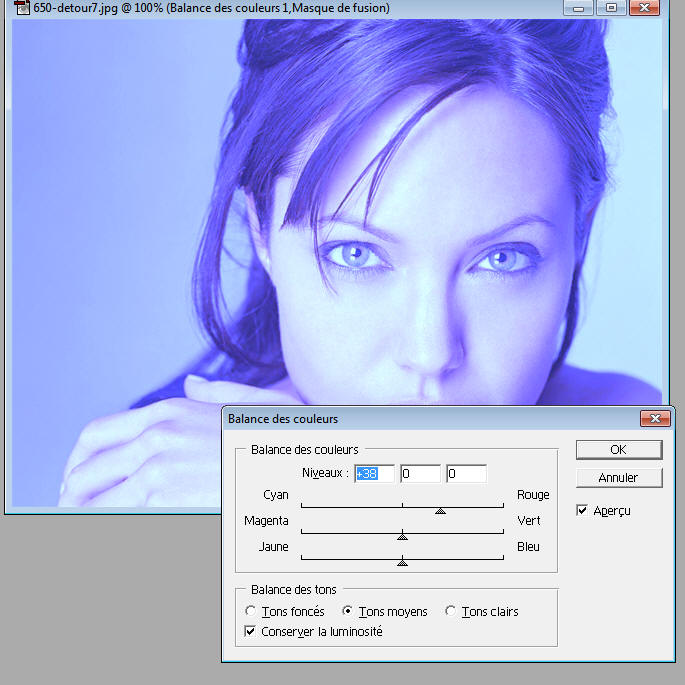
Task: Click the 'Cyan' label
Action: 276,495
